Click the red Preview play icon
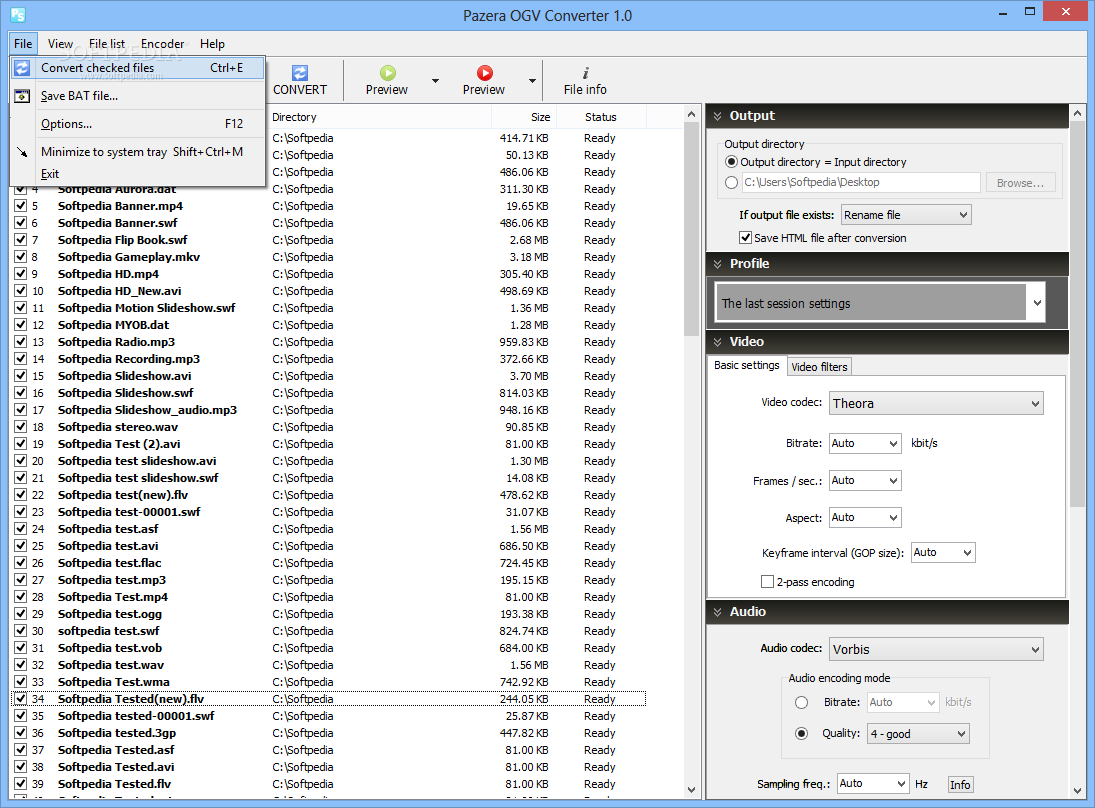1095x808 pixels. point(485,73)
